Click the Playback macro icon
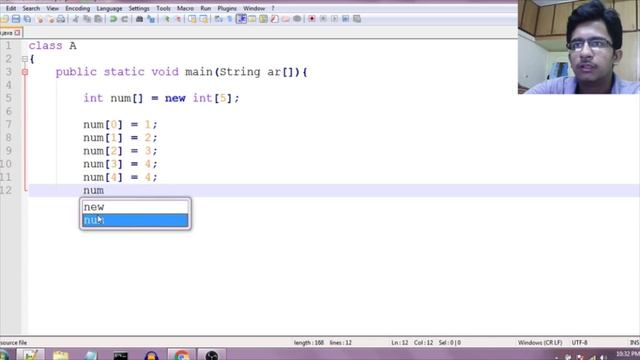Image resolution: width=640 pixels, height=360 pixels. tap(334, 19)
